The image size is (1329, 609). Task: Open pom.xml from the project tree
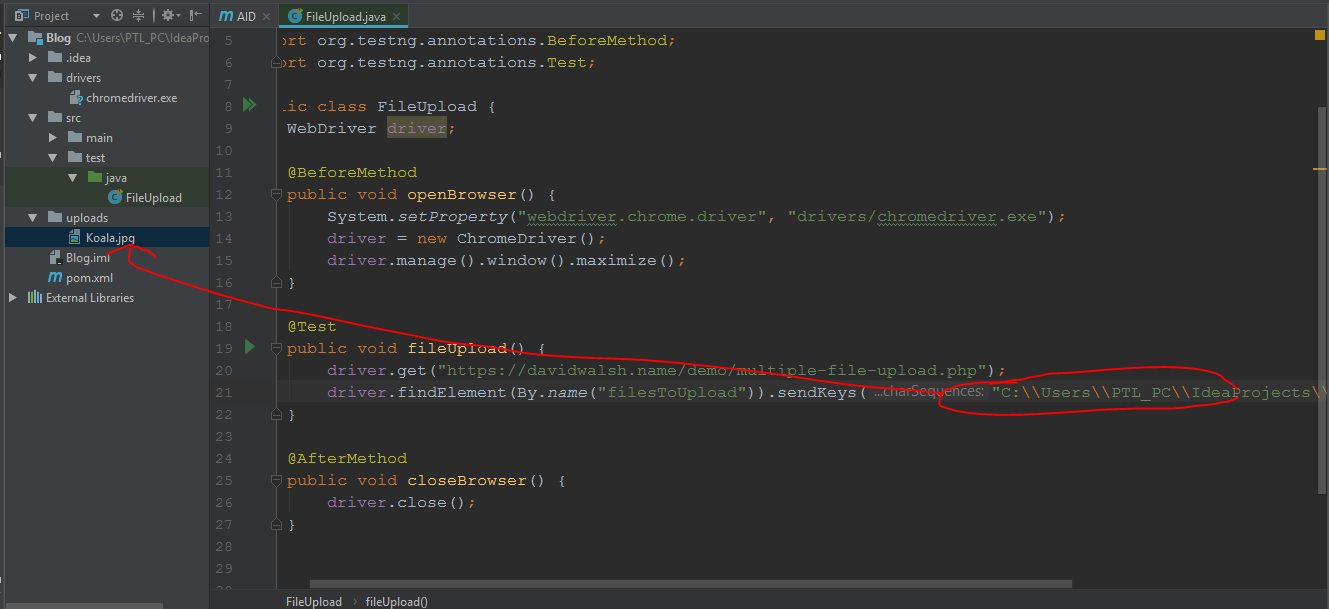pyautogui.click(x=89, y=277)
